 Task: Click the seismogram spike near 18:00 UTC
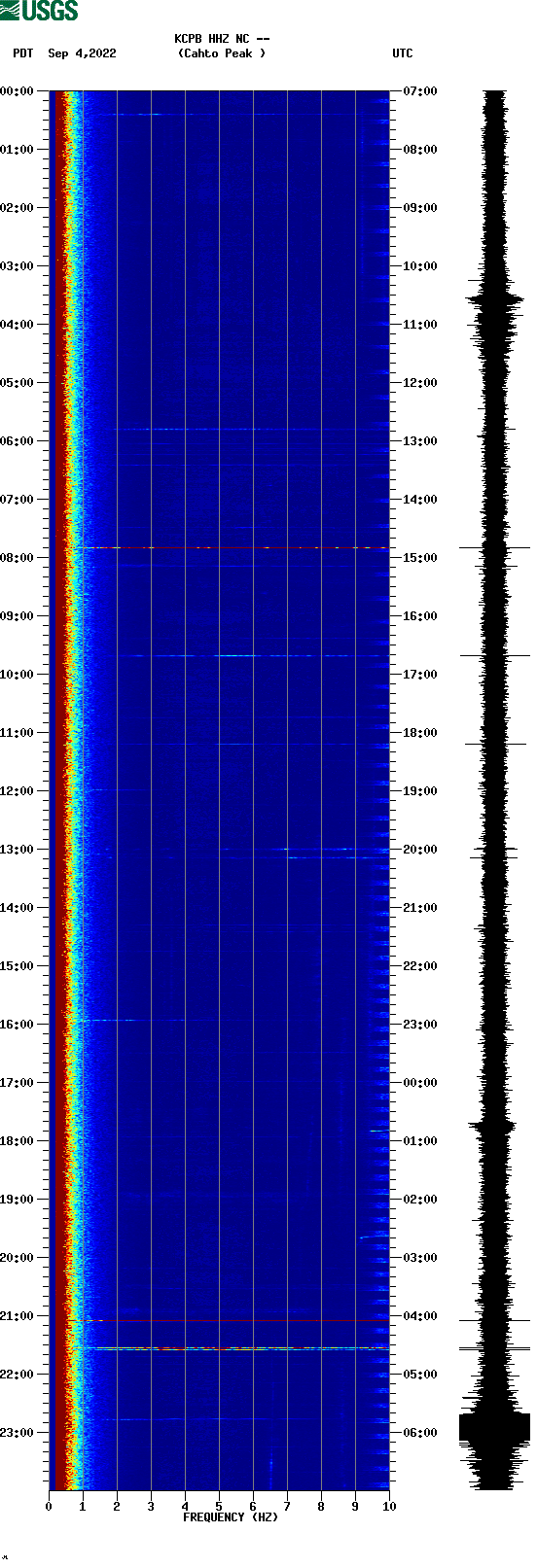coord(495,745)
